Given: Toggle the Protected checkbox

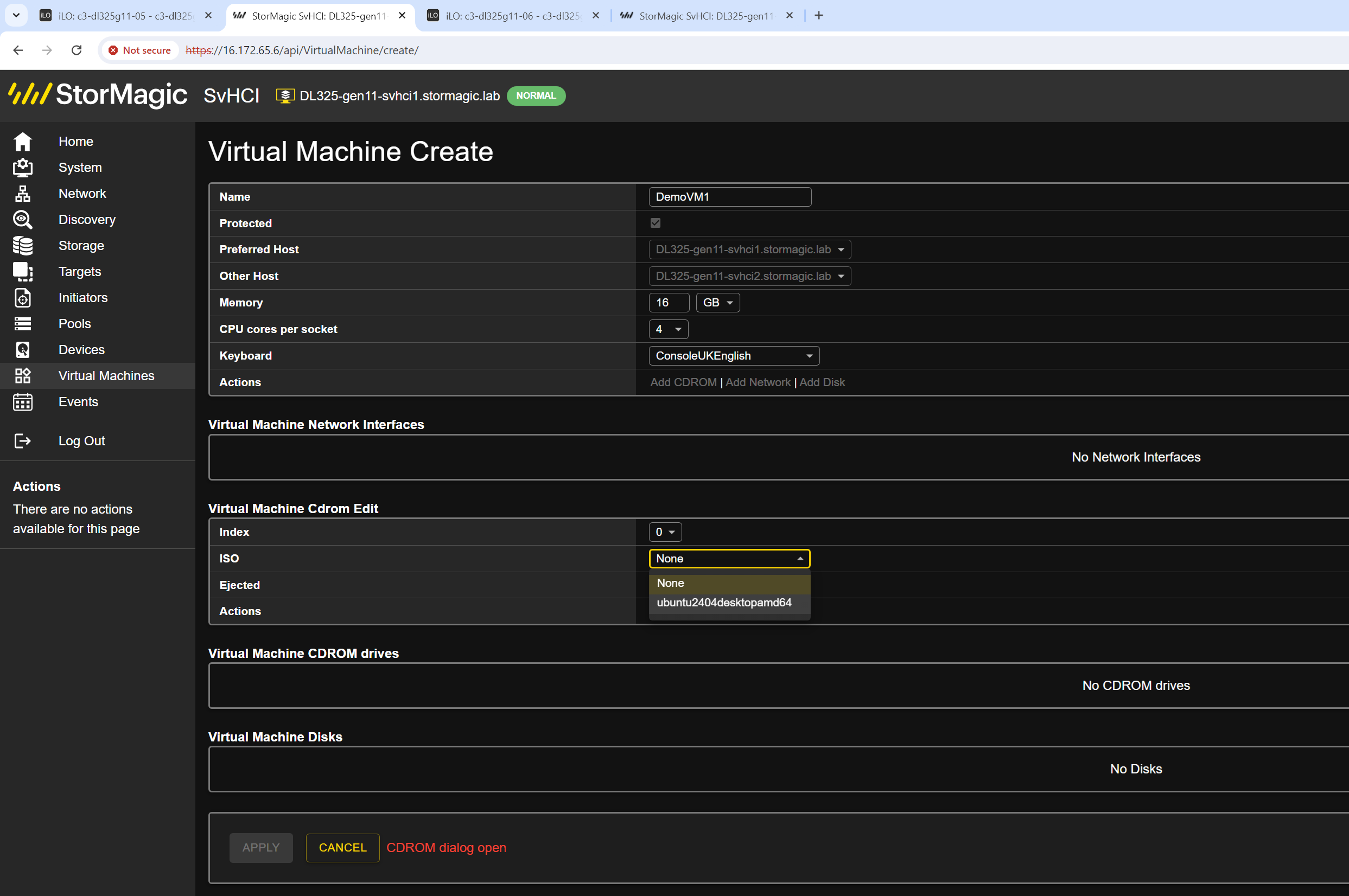Looking at the screenshot, I should point(656,223).
